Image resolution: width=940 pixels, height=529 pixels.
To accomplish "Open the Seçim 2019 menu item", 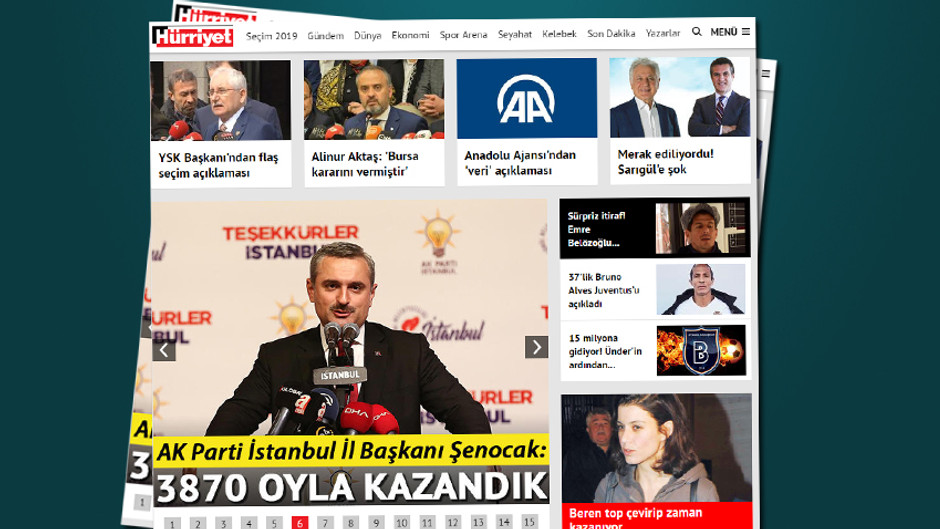I will click(271, 35).
